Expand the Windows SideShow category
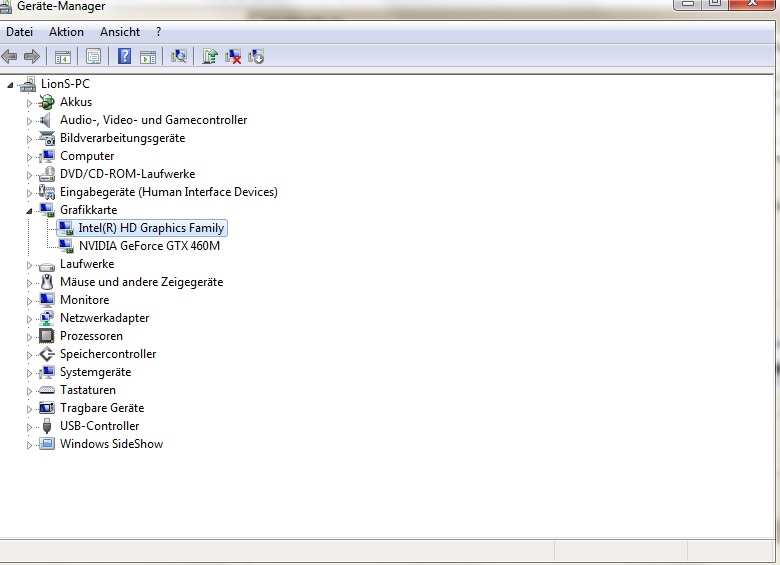 pyautogui.click(x=29, y=445)
